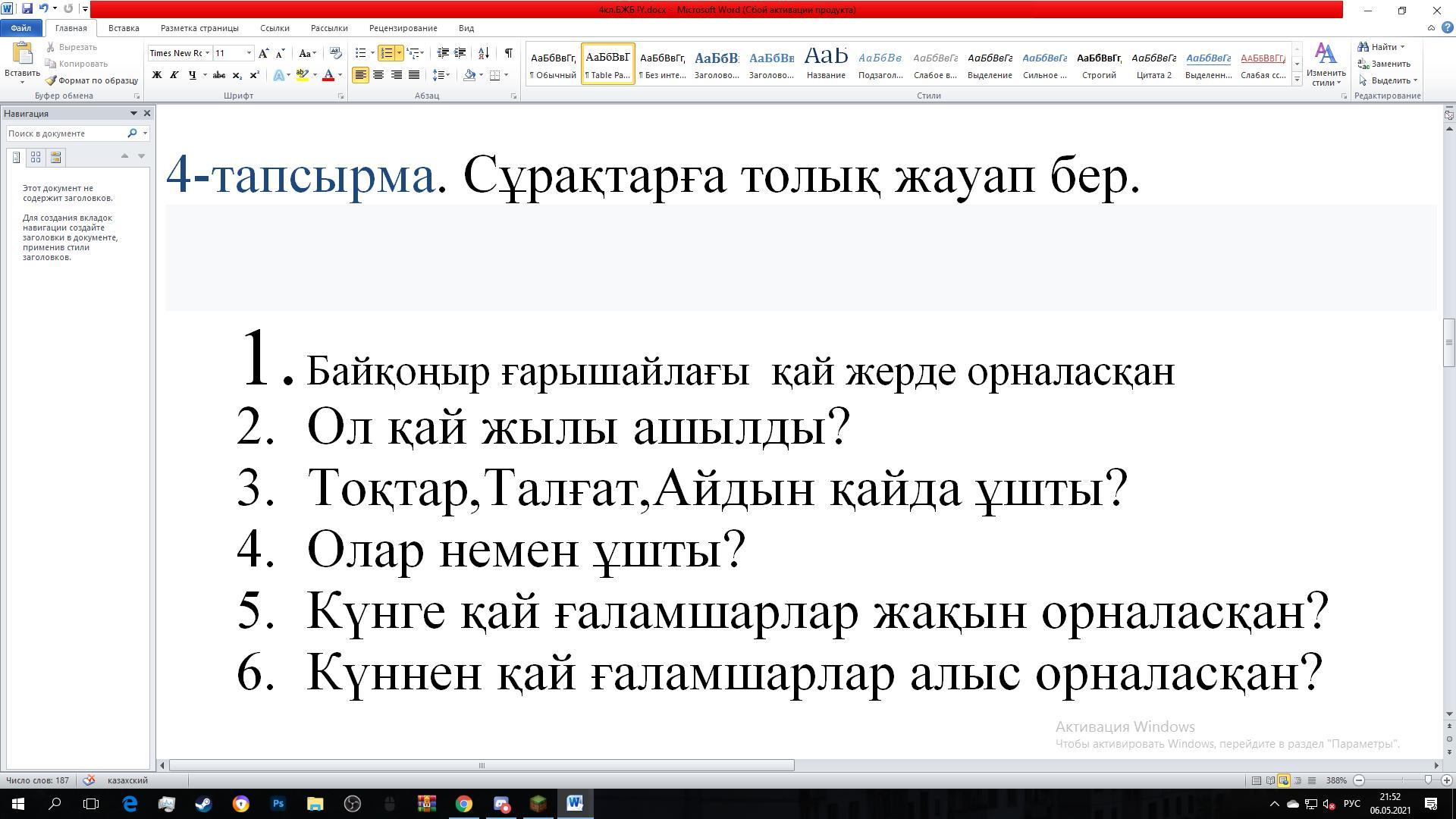Switch to the Рецензирование tab

[403, 28]
